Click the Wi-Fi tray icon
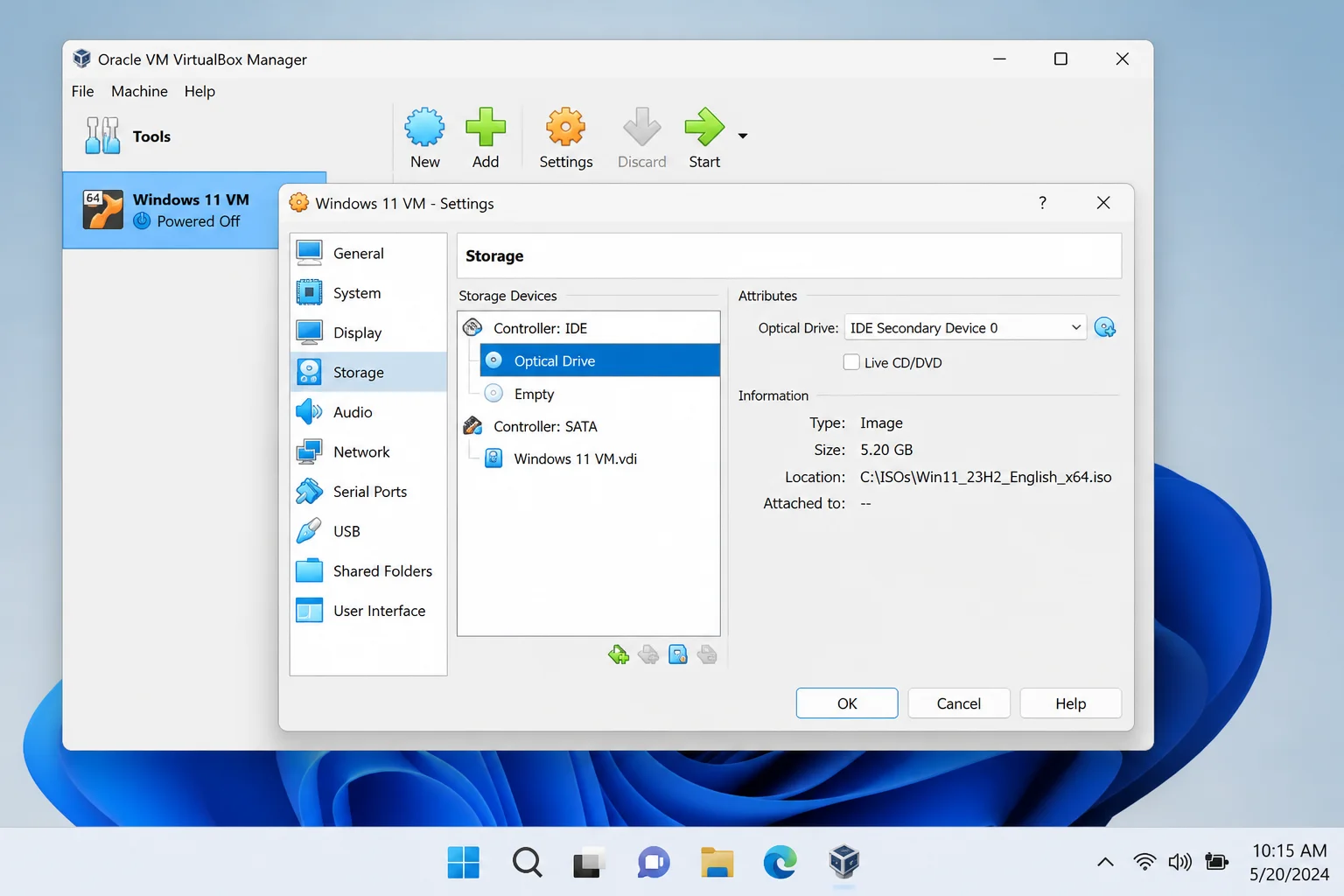Viewport: 1344px width, 896px height. [x=1144, y=862]
